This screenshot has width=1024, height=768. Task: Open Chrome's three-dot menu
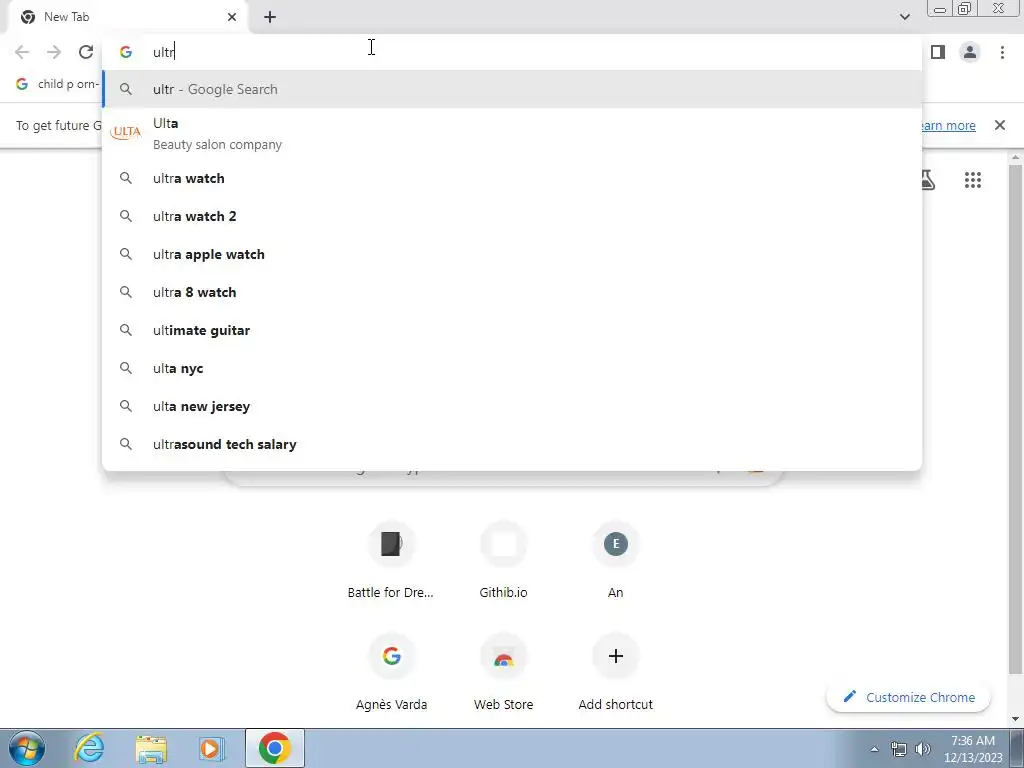coord(1002,52)
